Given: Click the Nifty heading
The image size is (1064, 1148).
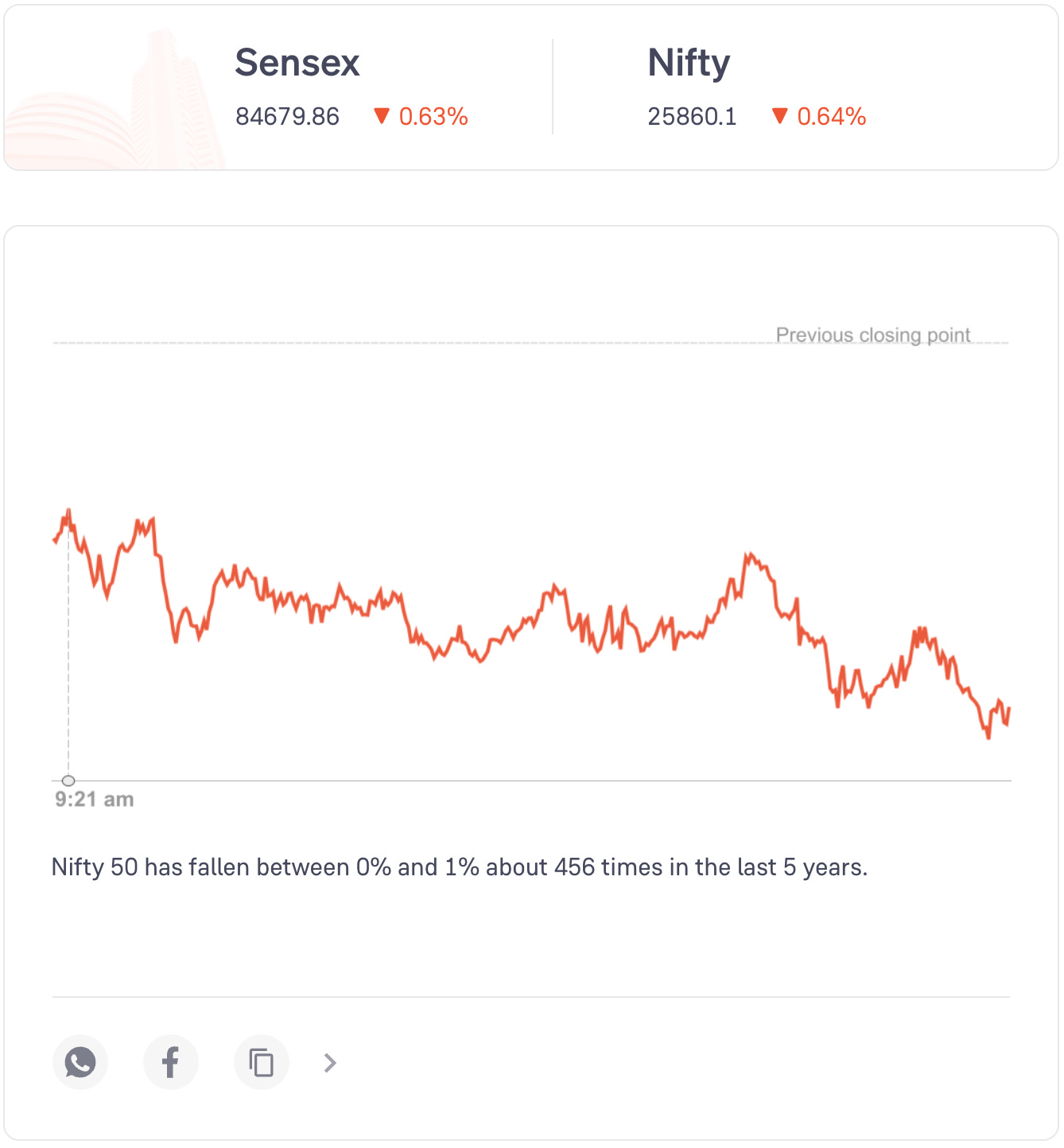Looking at the screenshot, I should tap(689, 63).
